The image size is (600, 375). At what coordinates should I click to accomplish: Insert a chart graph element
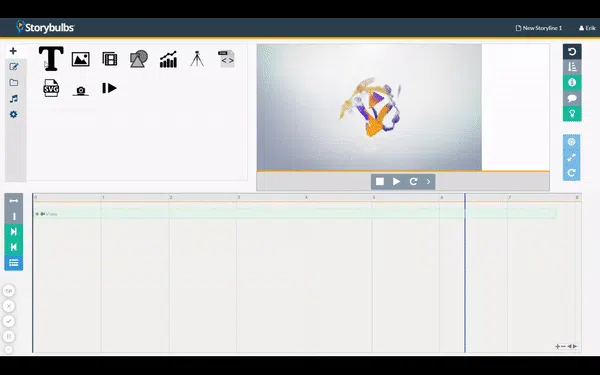tap(168, 59)
